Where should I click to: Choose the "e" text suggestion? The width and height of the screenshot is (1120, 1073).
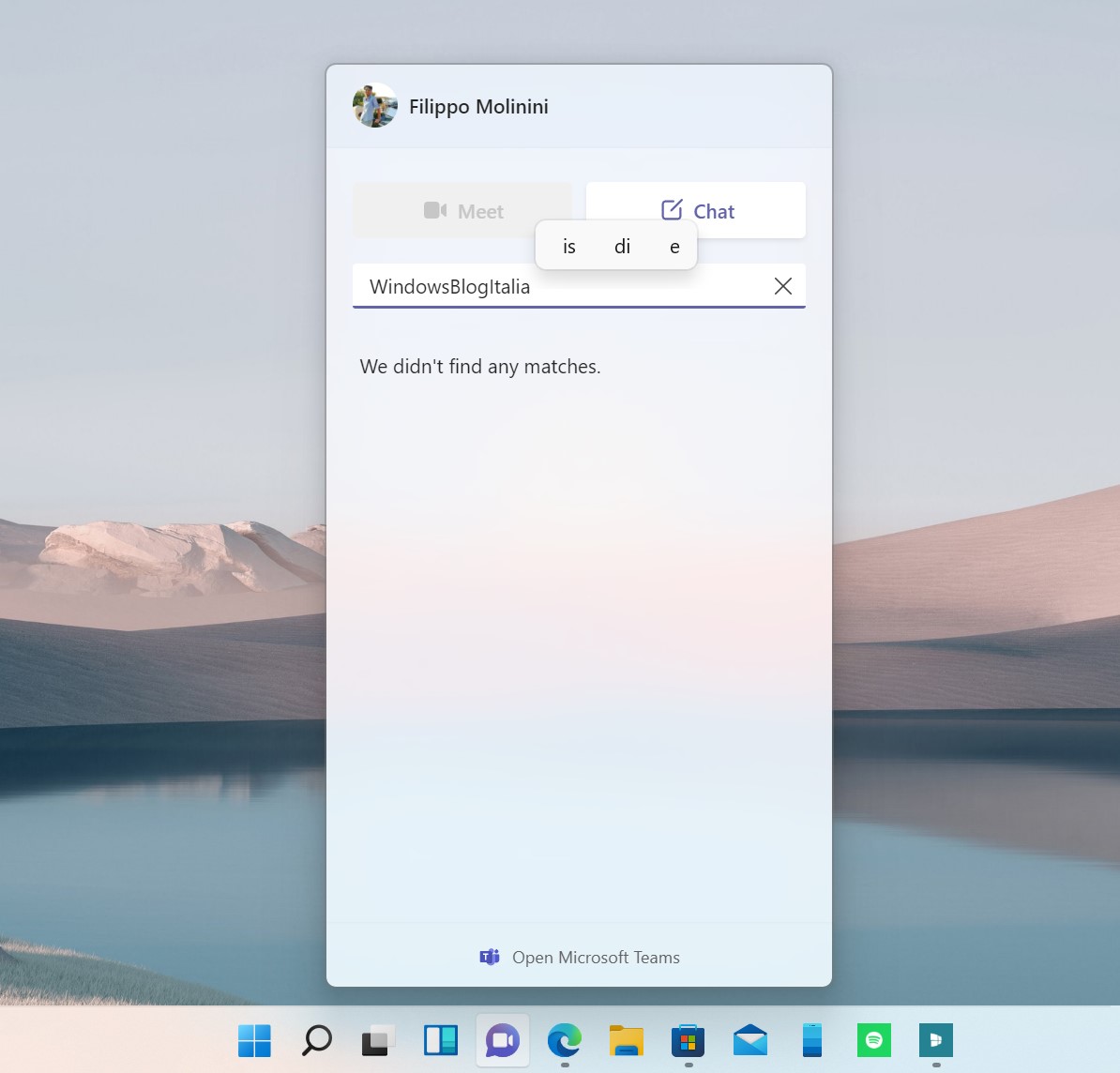pyautogui.click(x=674, y=247)
